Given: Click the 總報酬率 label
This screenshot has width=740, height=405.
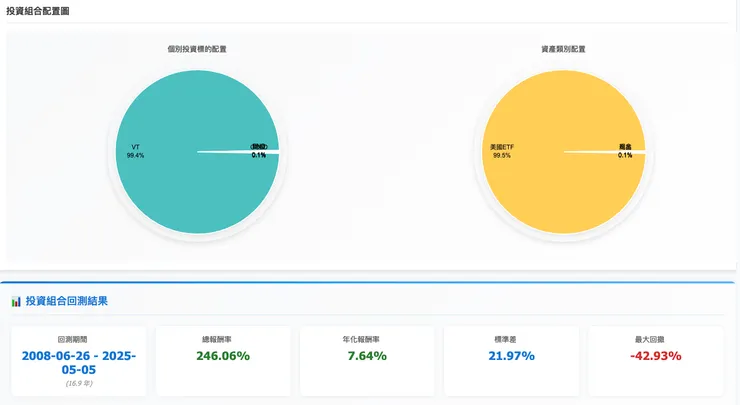Looking at the screenshot, I should point(217,339).
